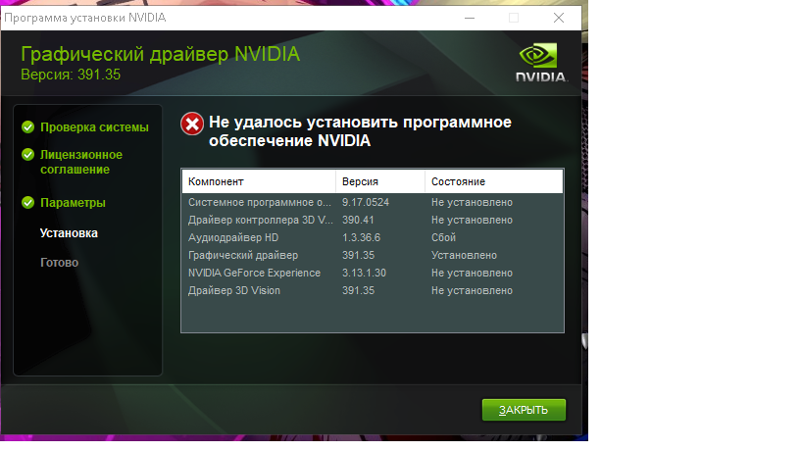This screenshot has width=800, height=451.
Task: Select the Лицензионное соглашение step
Action: [x=81, y=162]
